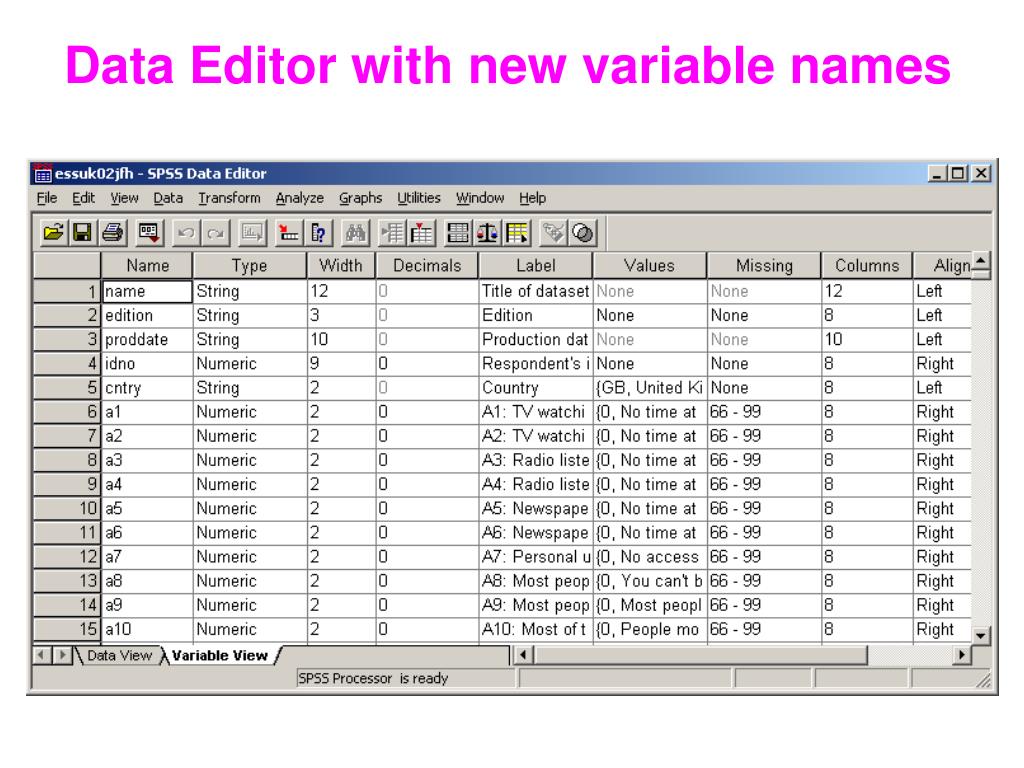
Task: Click the Values column header
Action: coord(649,265)
